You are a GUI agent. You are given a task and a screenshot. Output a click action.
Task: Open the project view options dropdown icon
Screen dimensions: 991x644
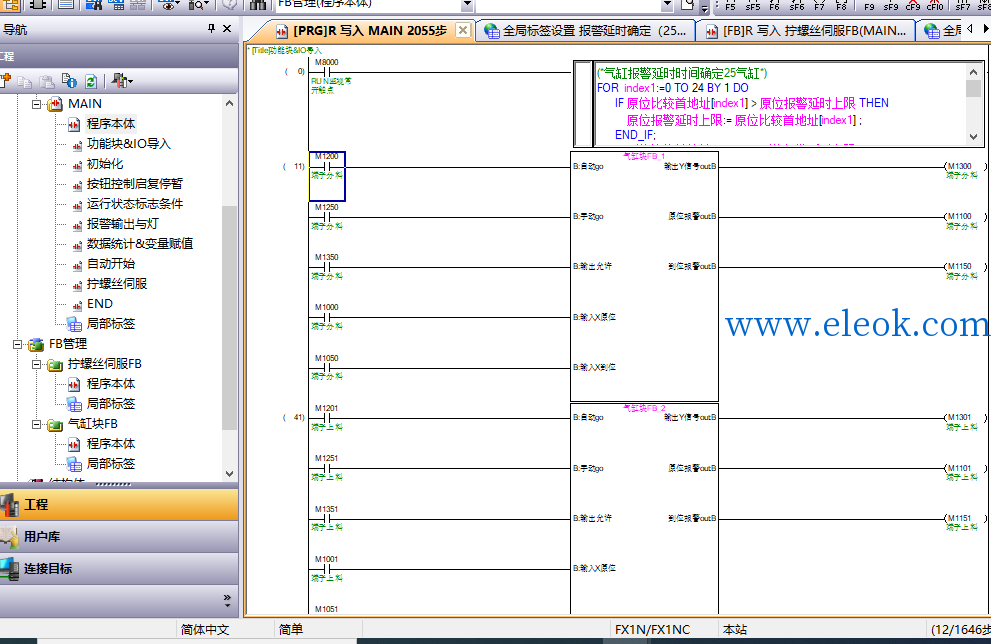122,81
